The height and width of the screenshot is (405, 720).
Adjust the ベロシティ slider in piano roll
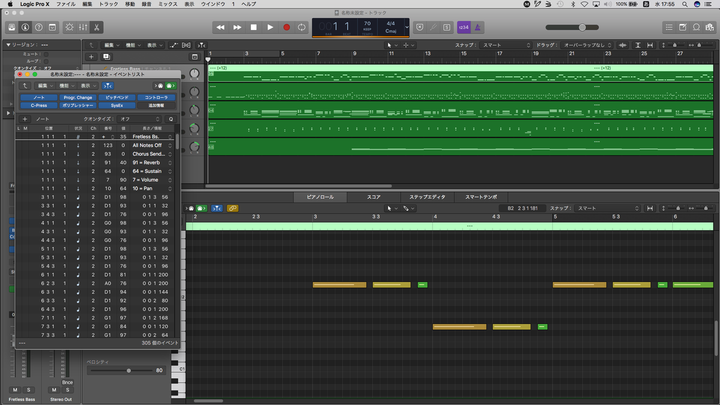click(x=121, y=371)
